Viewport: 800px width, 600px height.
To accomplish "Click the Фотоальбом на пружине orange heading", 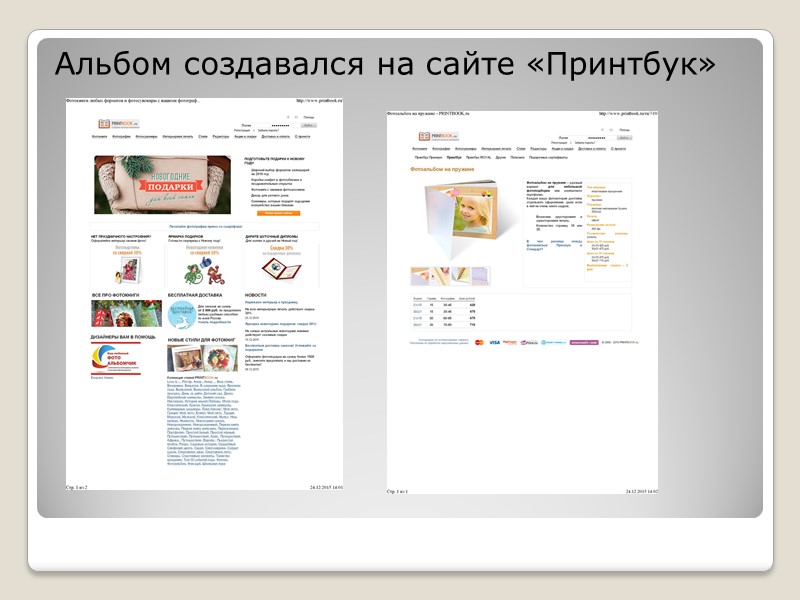I will point(442,169).
